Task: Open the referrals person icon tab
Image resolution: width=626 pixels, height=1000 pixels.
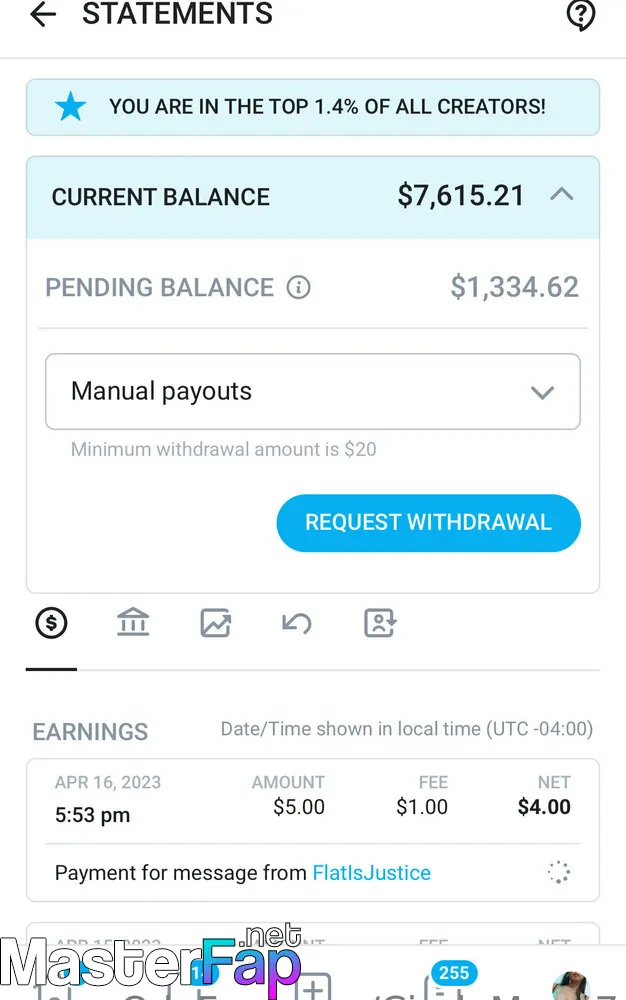Action: tap(380, 623)
